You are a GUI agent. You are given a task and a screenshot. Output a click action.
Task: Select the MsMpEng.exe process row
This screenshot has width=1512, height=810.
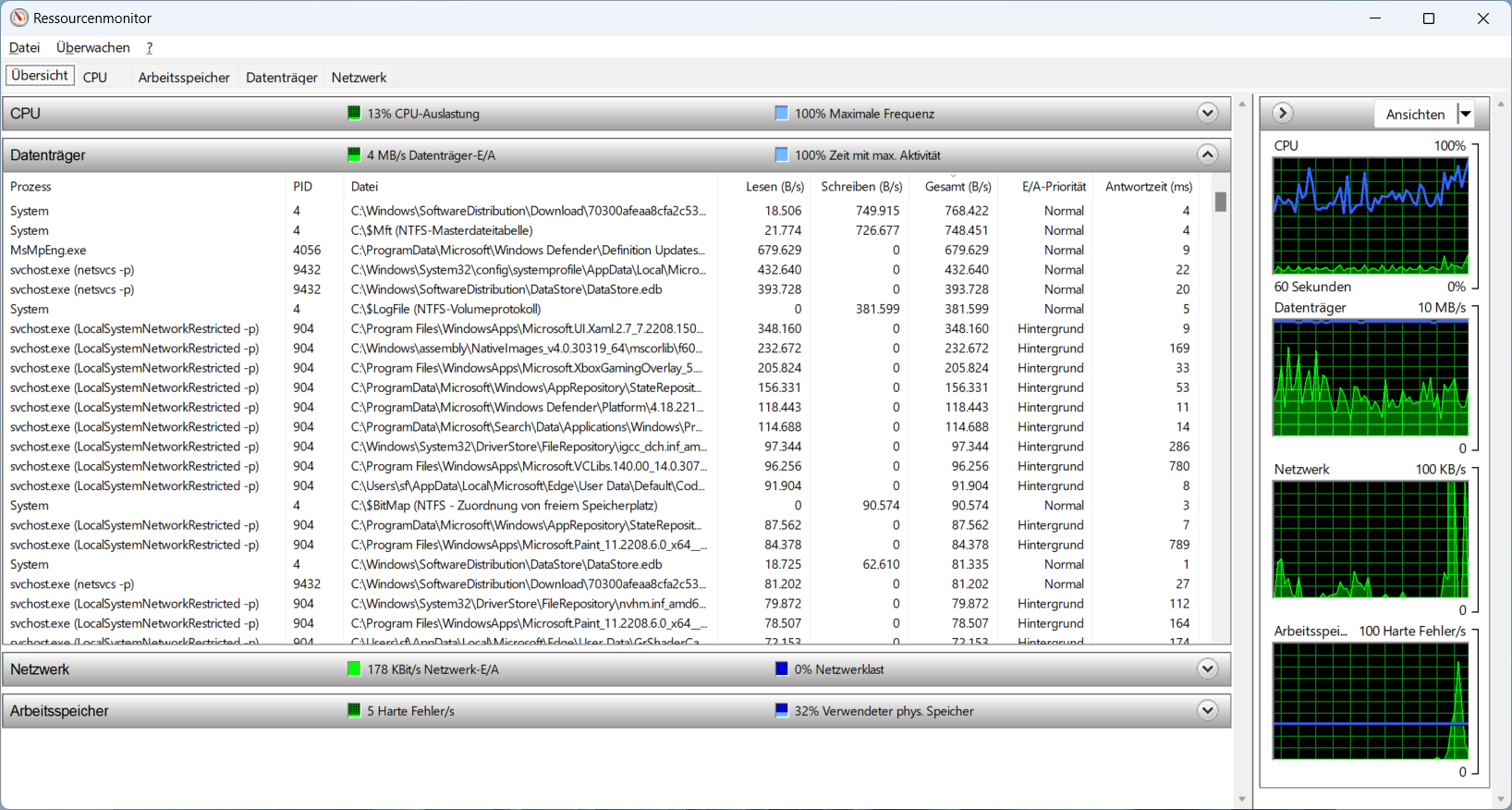point(601,250)
